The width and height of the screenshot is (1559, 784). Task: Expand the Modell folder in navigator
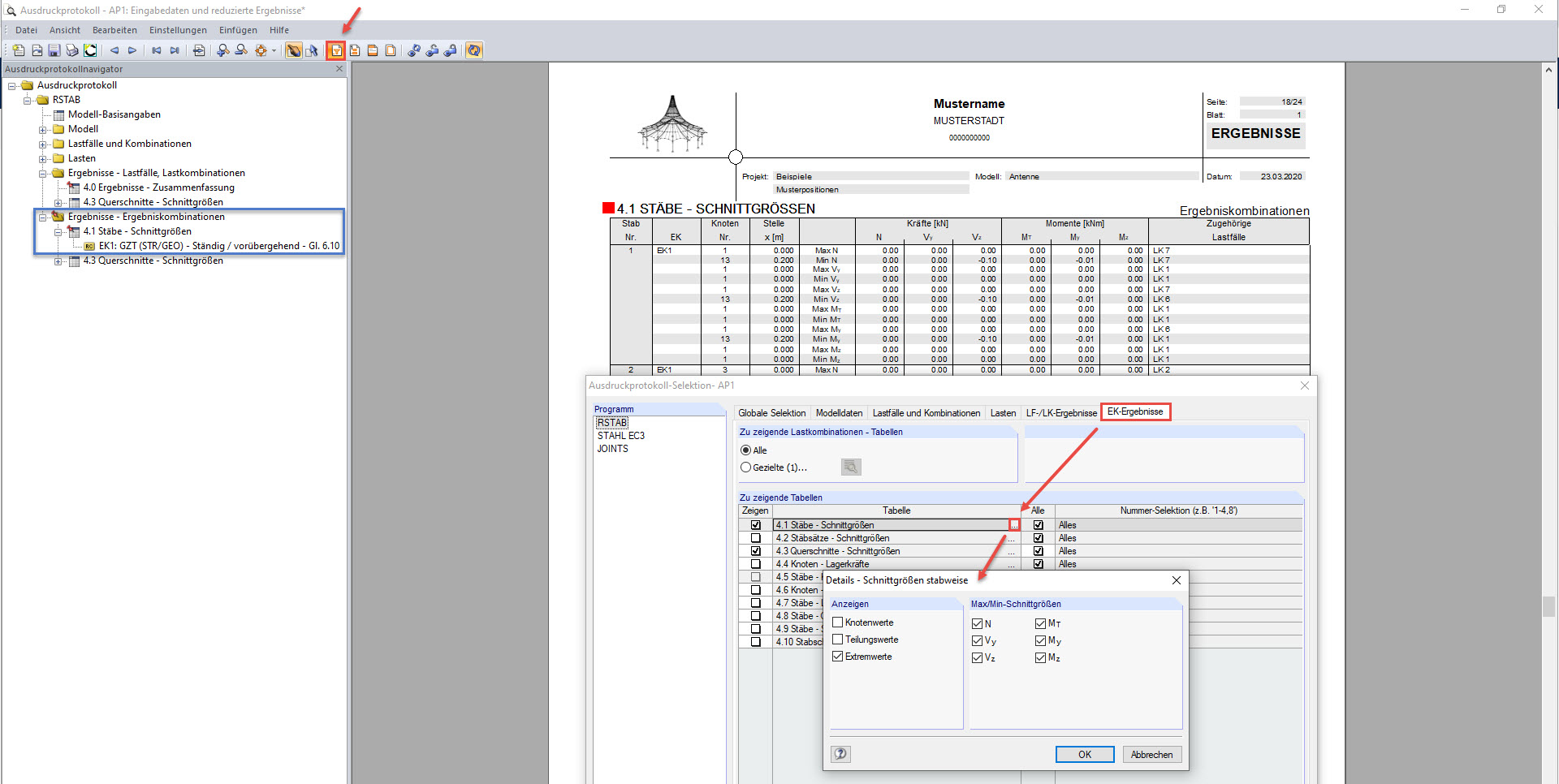point(43,129)
